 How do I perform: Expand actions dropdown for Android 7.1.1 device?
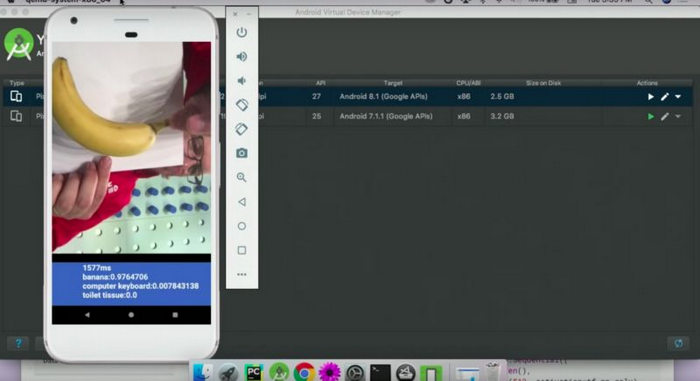pyautogui.click(x=678, y=116)
